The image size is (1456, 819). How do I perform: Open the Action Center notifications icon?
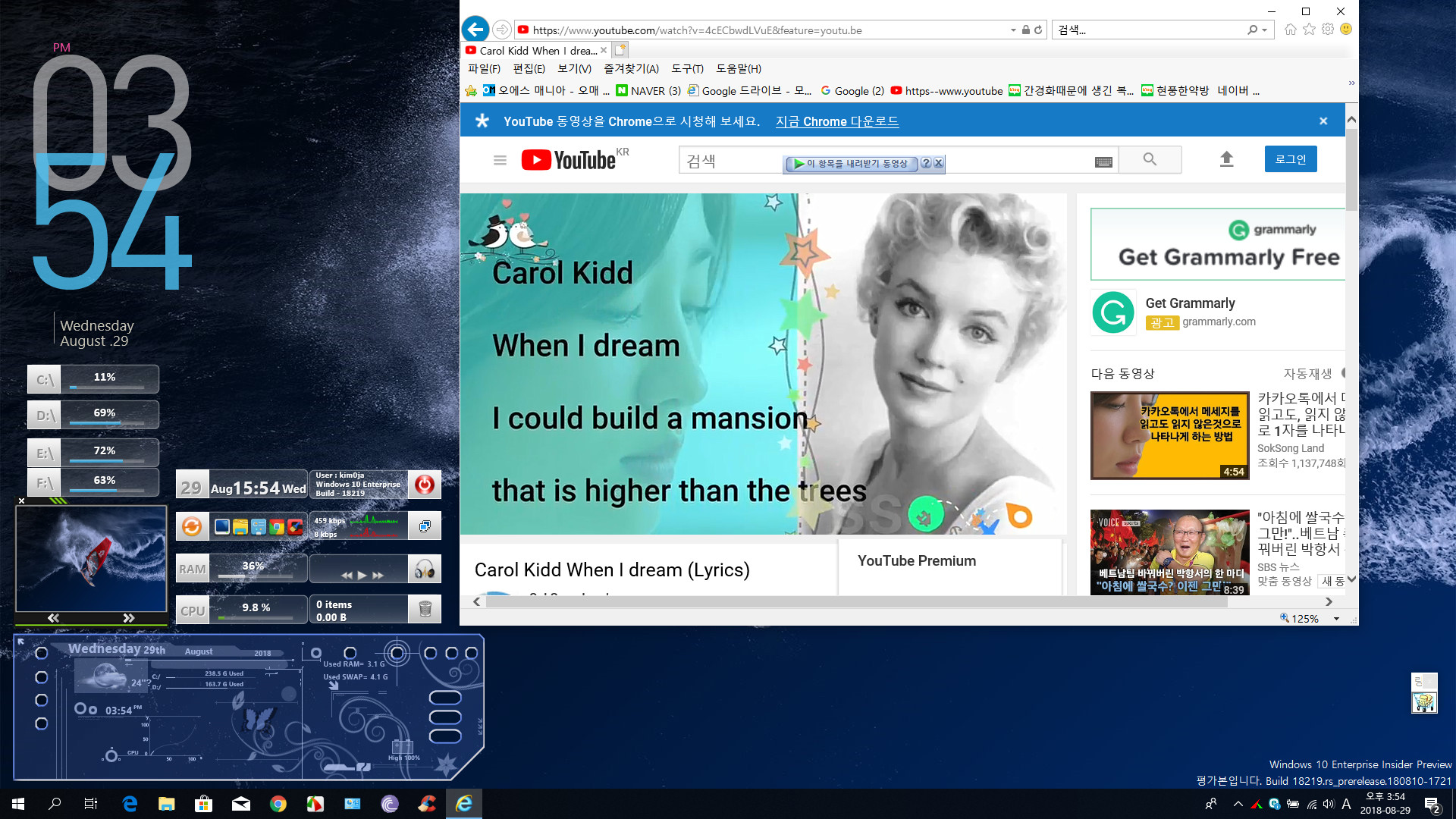[x=1432, y=805]
